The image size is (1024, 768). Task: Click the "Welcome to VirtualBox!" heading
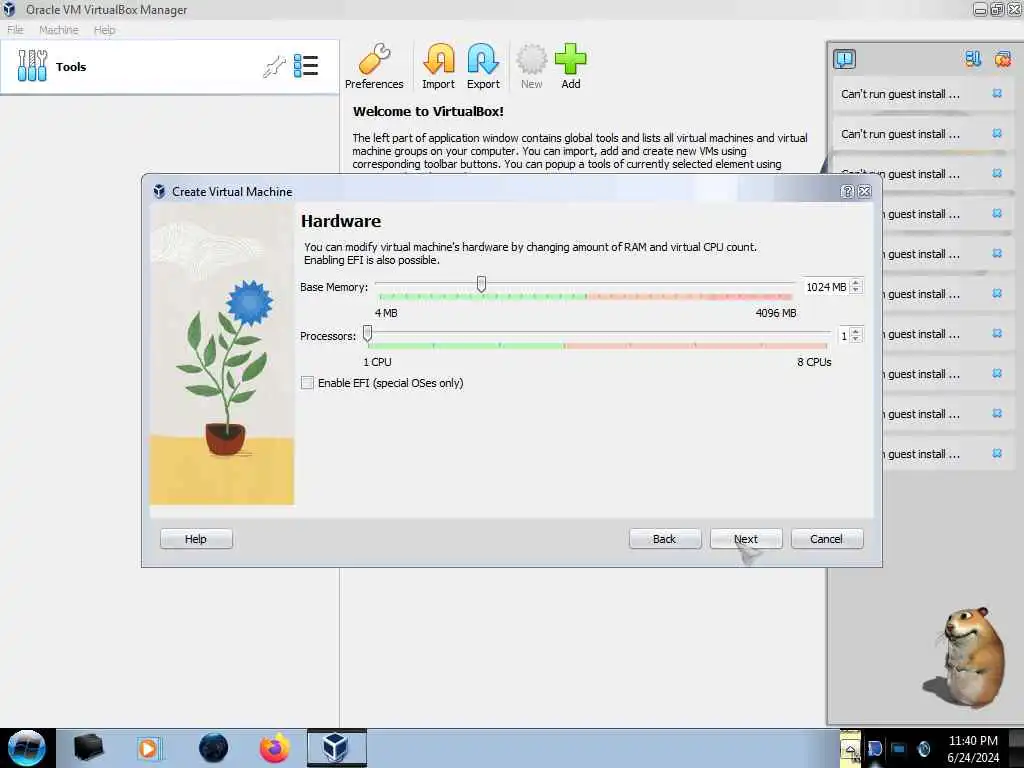428,111
